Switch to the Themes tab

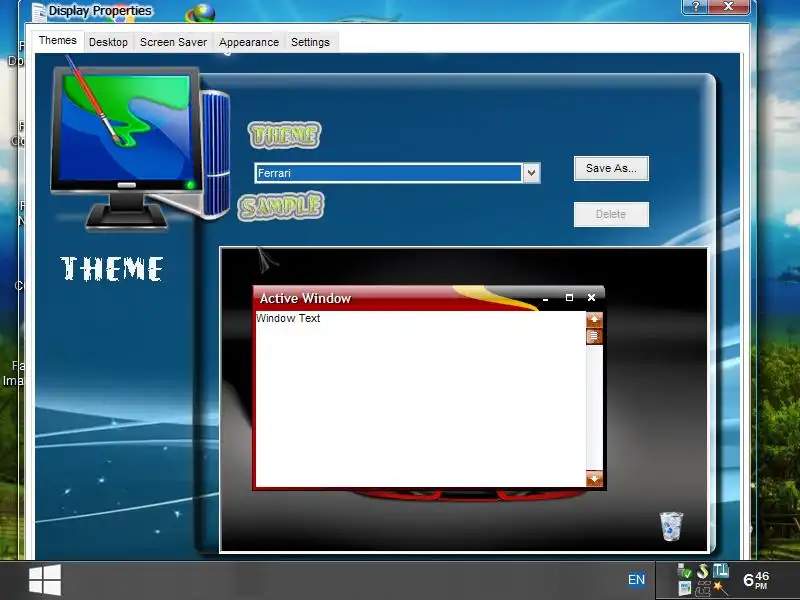58,40
